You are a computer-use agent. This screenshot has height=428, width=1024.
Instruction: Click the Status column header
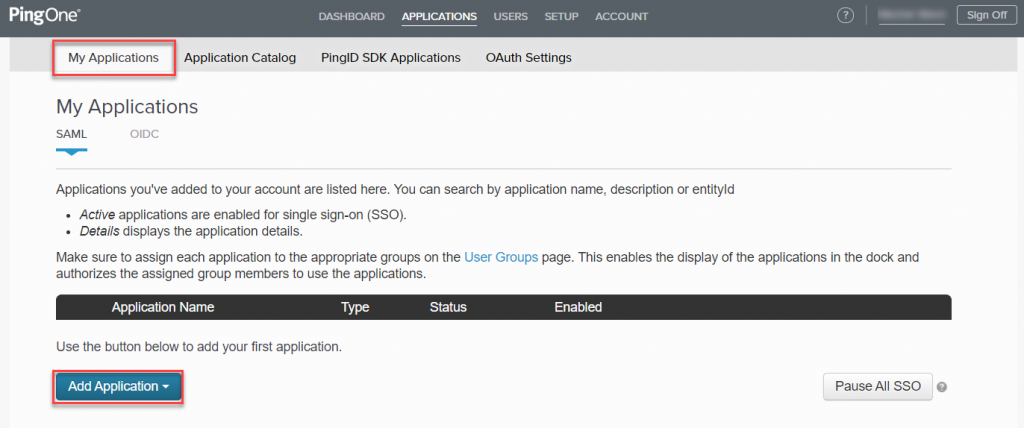(448, 307)
